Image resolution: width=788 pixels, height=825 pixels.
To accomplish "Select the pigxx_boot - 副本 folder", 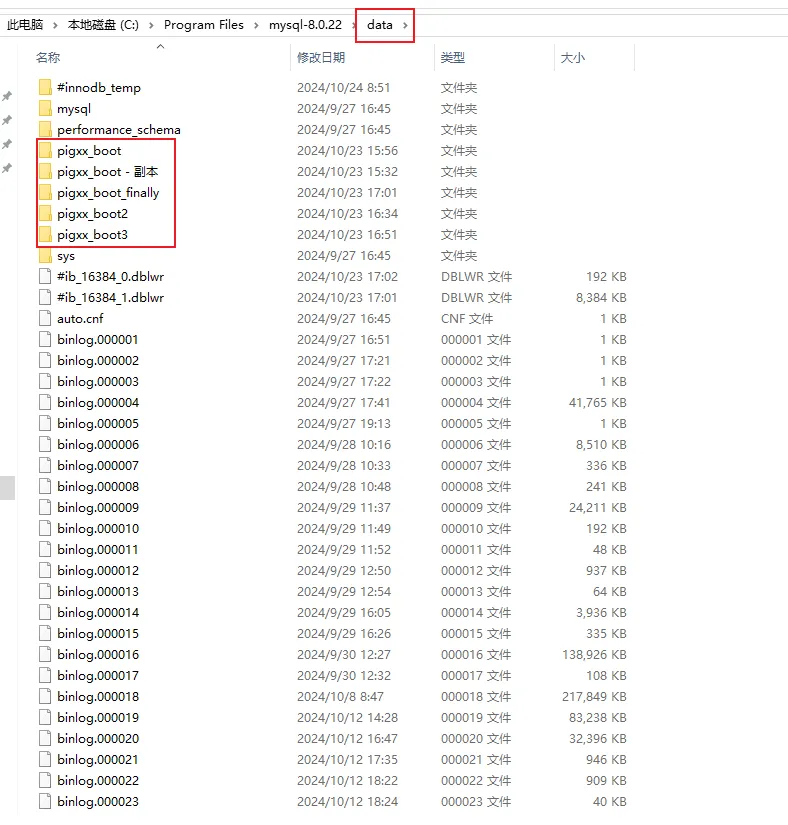I will pos(107,172).
